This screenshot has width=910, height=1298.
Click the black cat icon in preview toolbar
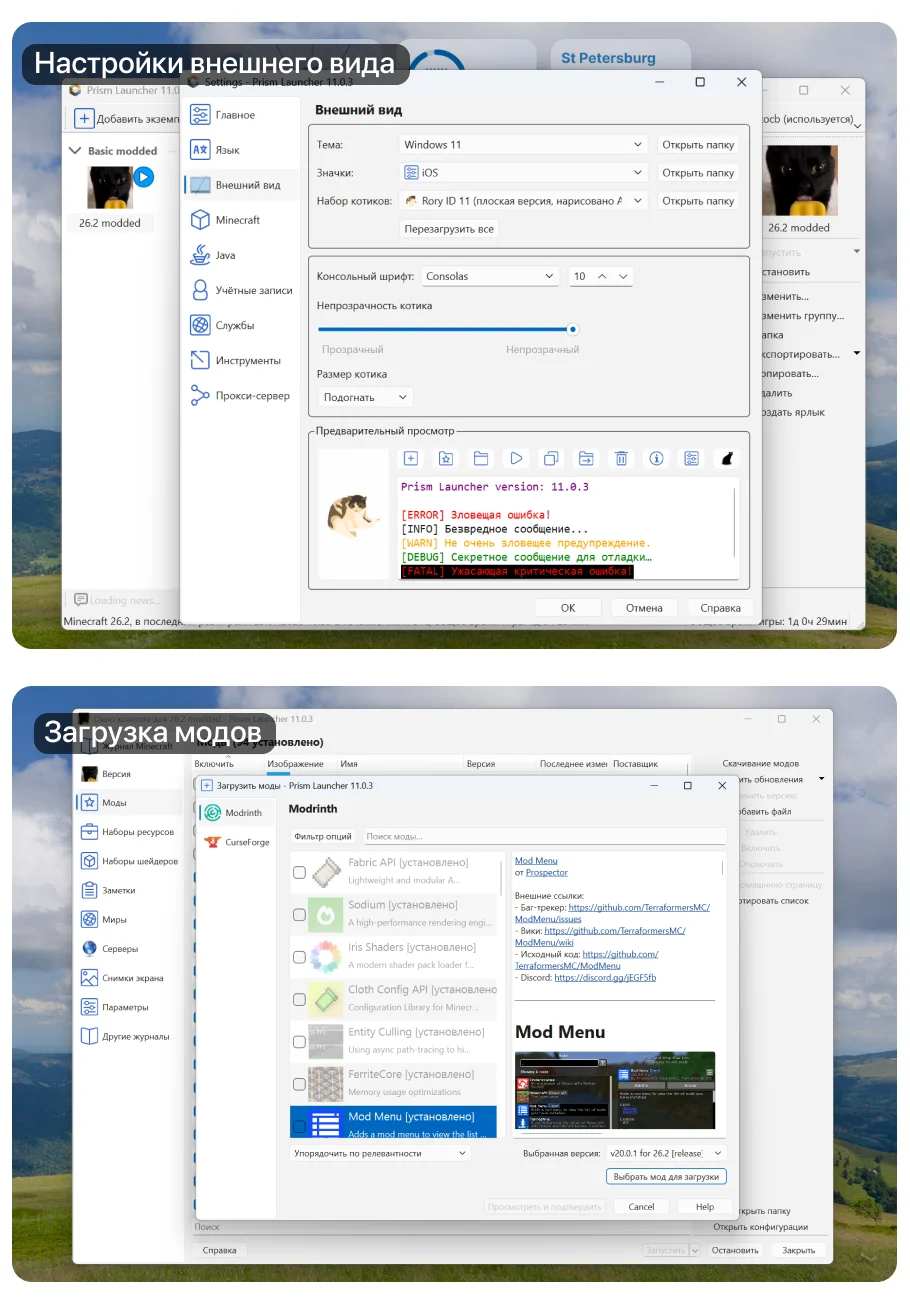pos(727,458)
